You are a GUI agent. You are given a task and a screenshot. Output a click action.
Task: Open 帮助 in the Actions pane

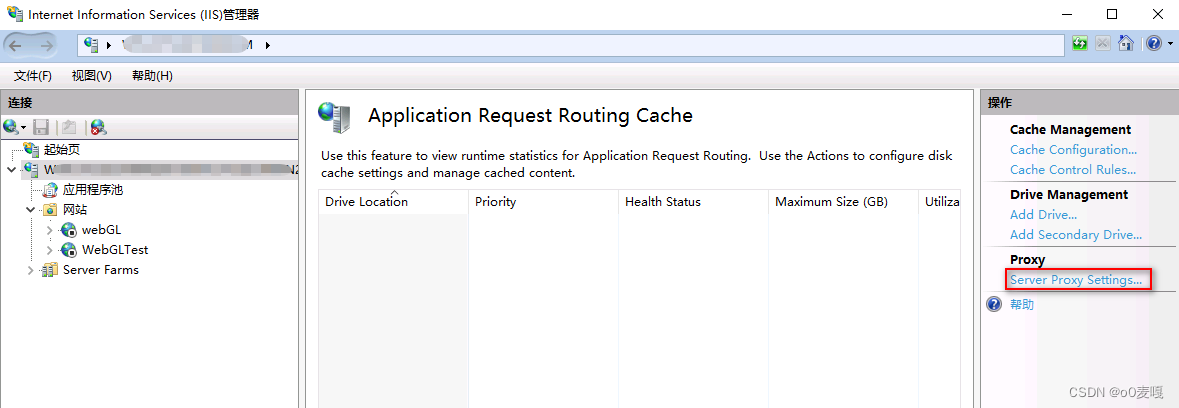1022,304
